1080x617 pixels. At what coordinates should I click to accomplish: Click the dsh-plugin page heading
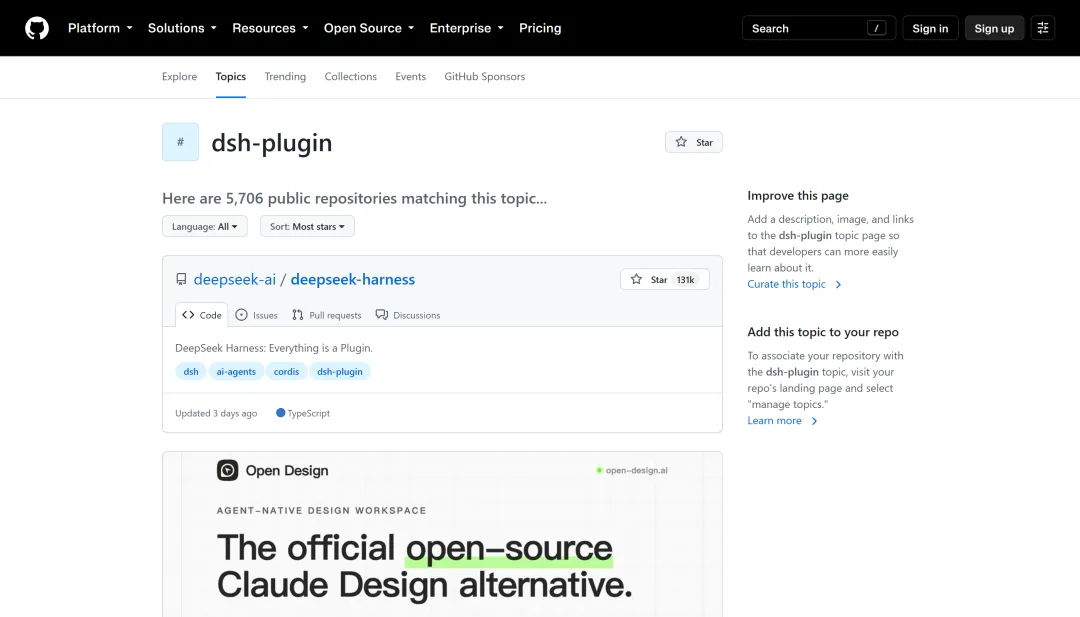tap(272, 143)
